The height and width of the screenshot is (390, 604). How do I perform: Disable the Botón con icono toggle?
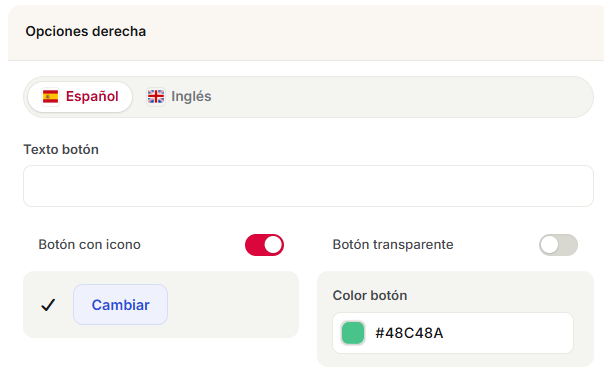[264, 245]
